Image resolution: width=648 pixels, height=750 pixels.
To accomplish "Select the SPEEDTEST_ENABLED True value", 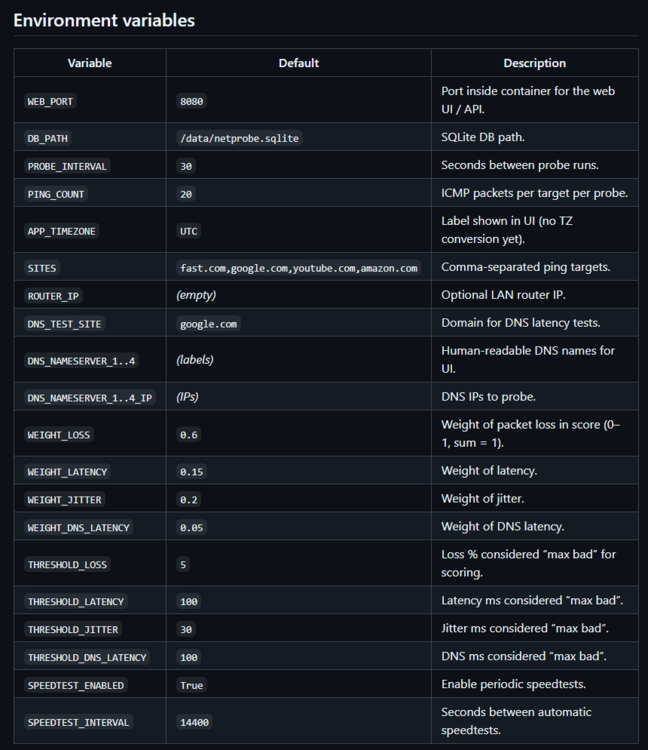I will (191, 685).
